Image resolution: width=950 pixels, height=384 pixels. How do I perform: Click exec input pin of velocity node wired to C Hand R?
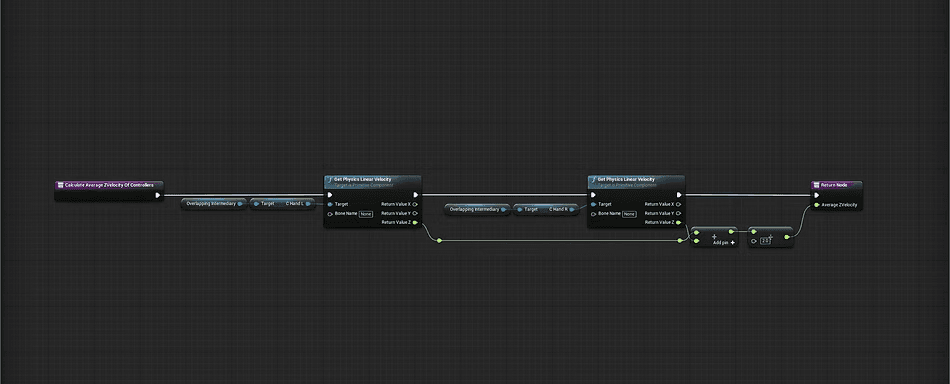tap(594, 195)
